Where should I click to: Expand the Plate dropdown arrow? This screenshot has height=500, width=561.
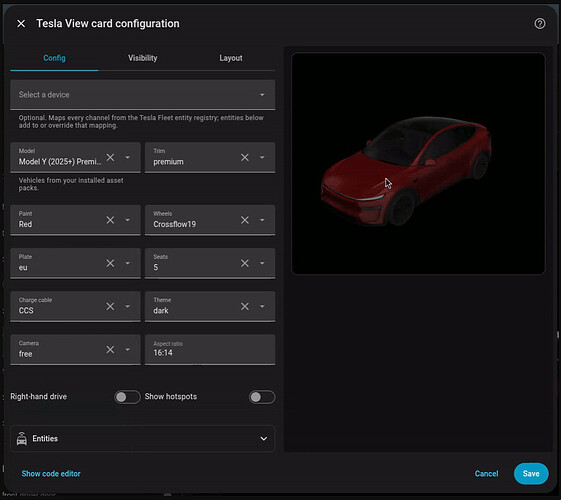[x=127, y=263]
